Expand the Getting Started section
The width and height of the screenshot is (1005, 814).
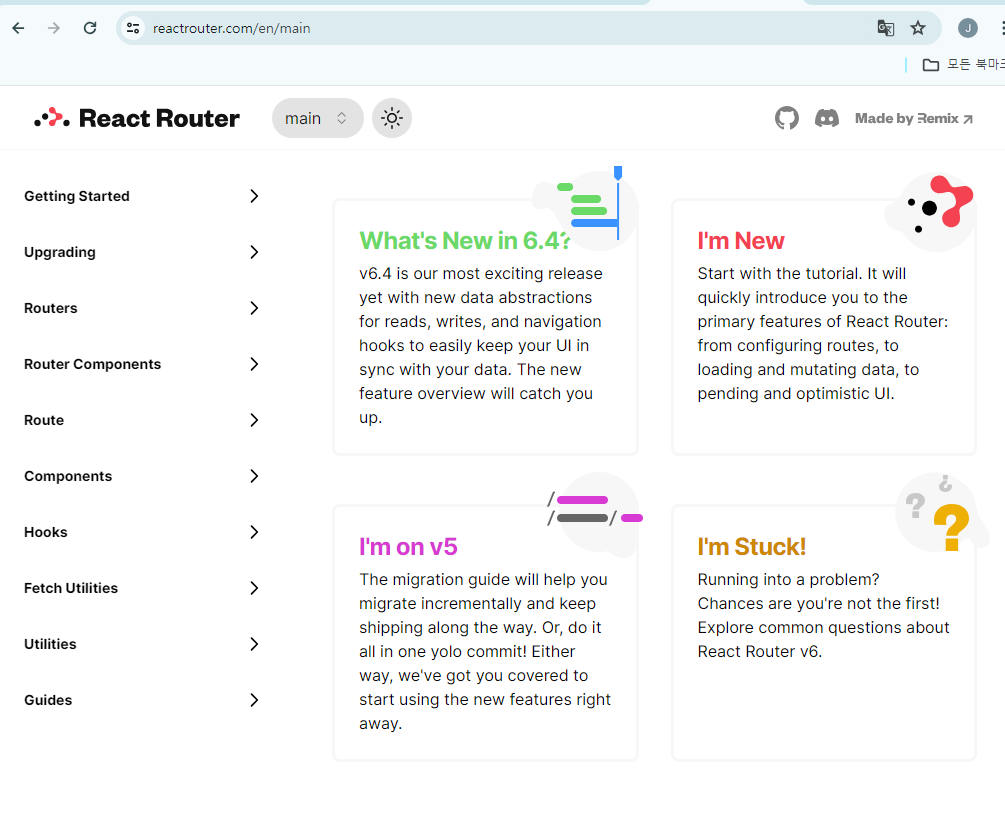click(x=141, y=196)
